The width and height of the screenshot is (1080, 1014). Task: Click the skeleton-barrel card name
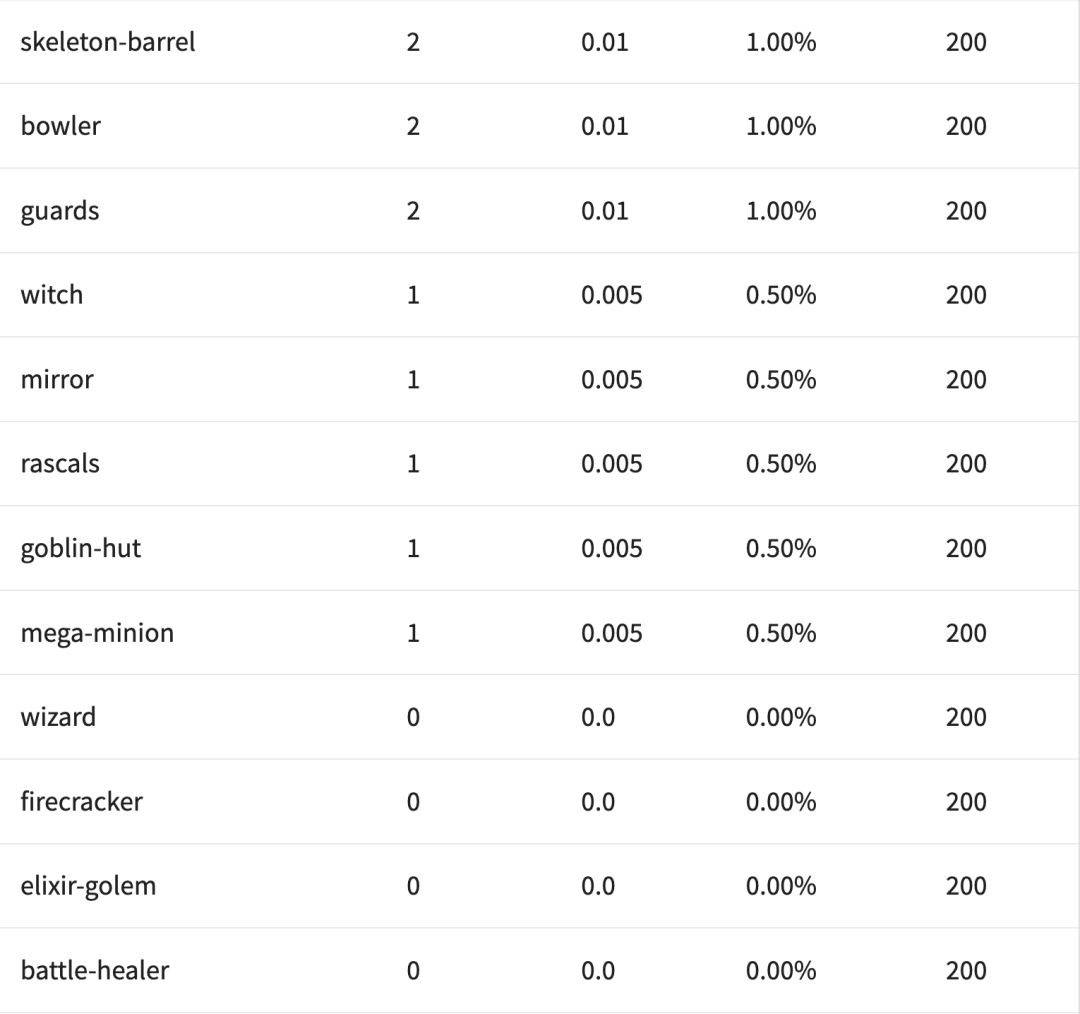point(107,42)
